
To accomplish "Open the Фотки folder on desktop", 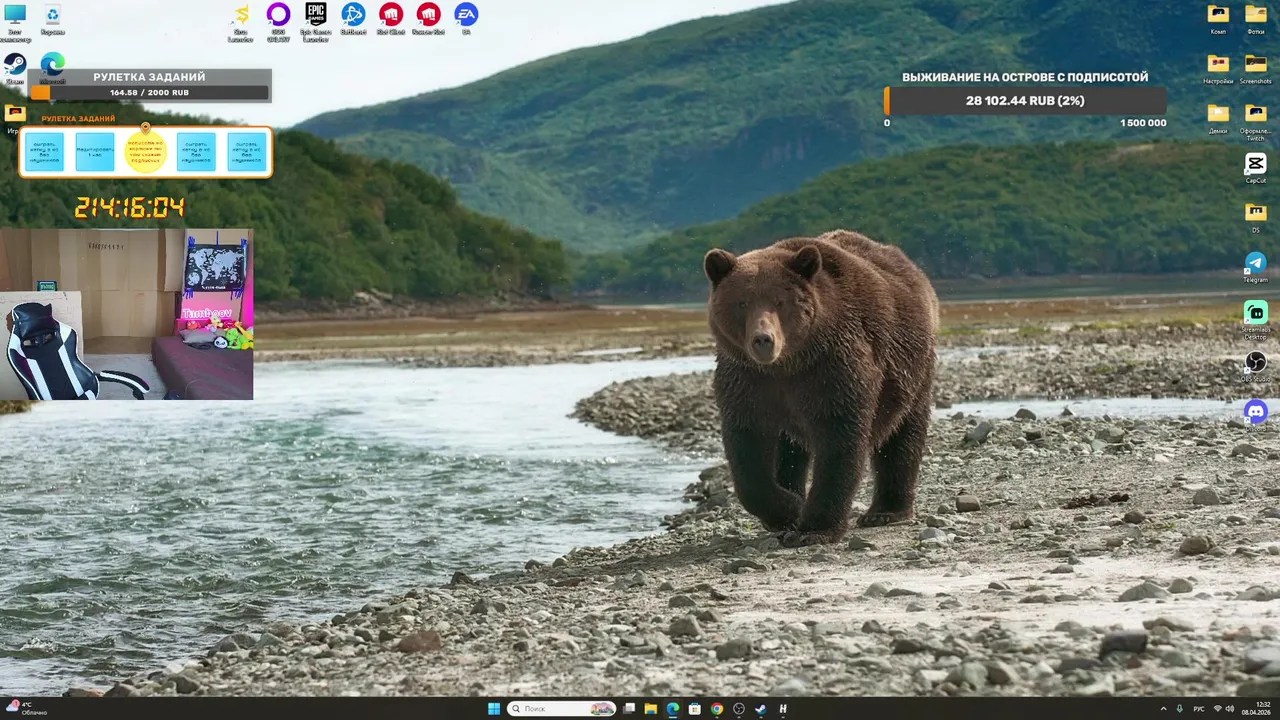I will (1256, 19).
